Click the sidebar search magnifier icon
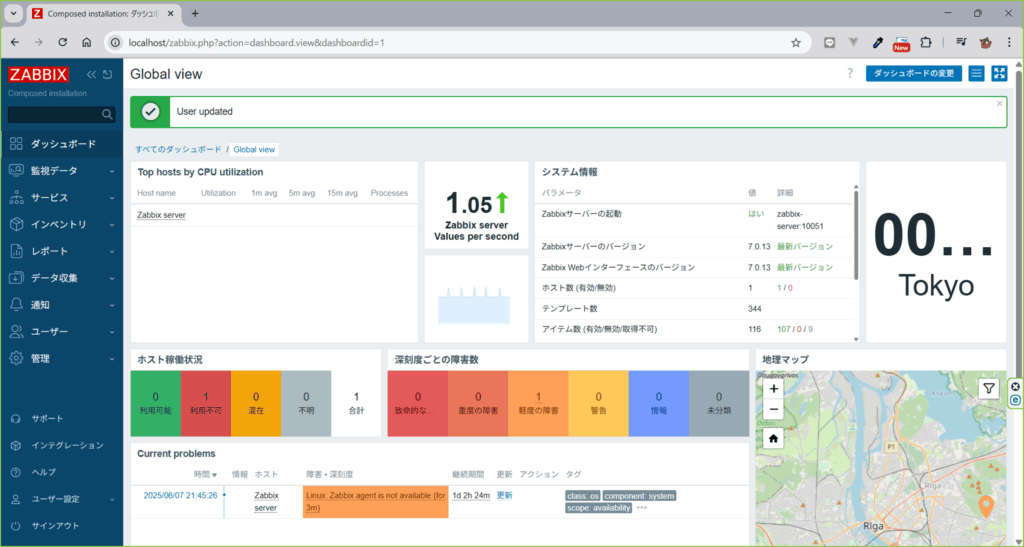Image resolution: width=1024 pixels, height=547 pixels. [x=107, y=114]
